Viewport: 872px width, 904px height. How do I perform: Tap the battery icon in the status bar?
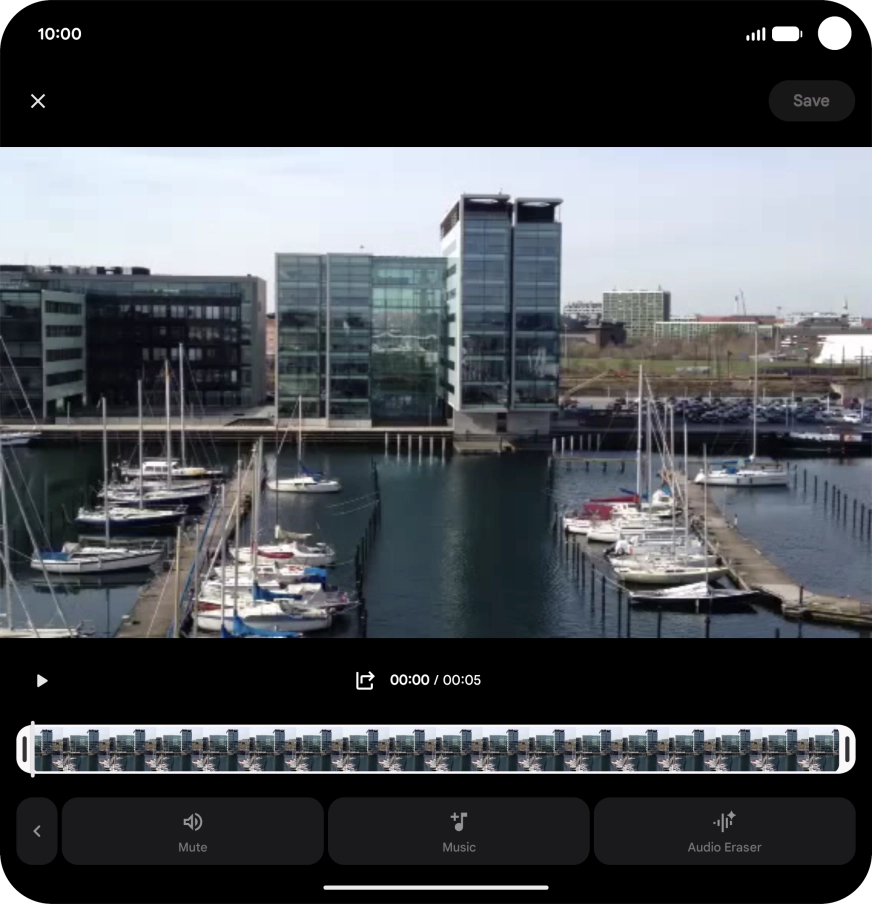[x=787, y=34]
